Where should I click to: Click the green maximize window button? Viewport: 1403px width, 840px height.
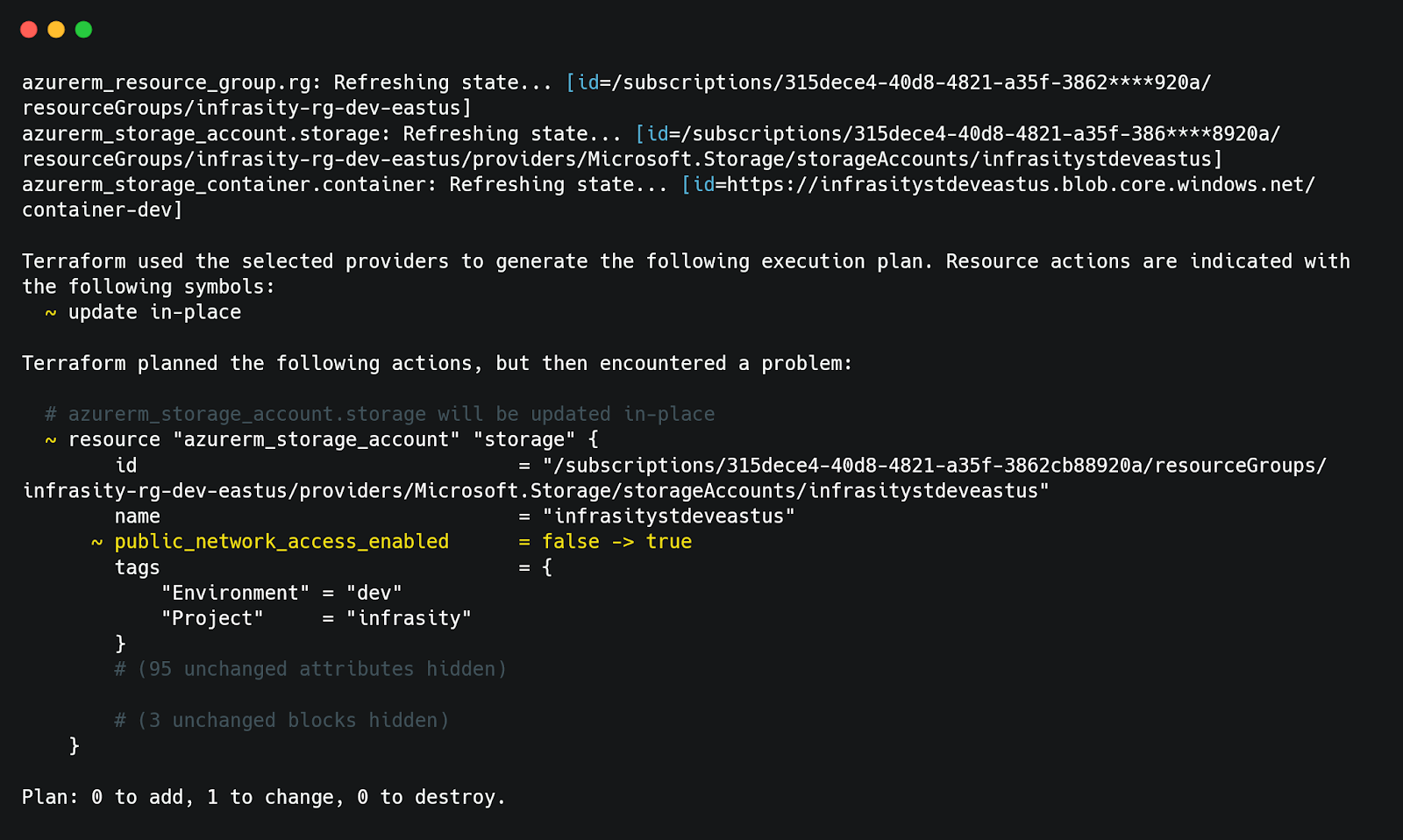83,30
